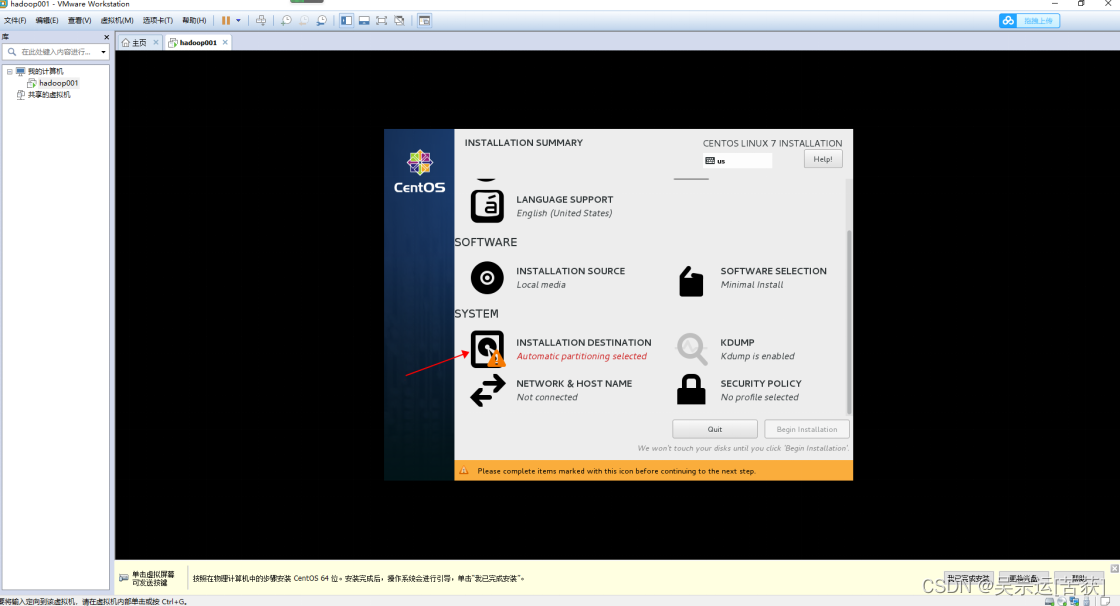Click the send Ctrl+Alt+Del toolbar icon
Image resolution: width=1120 pixels, height=606 pixels.
pyautogui.click(x=261, y=21)
